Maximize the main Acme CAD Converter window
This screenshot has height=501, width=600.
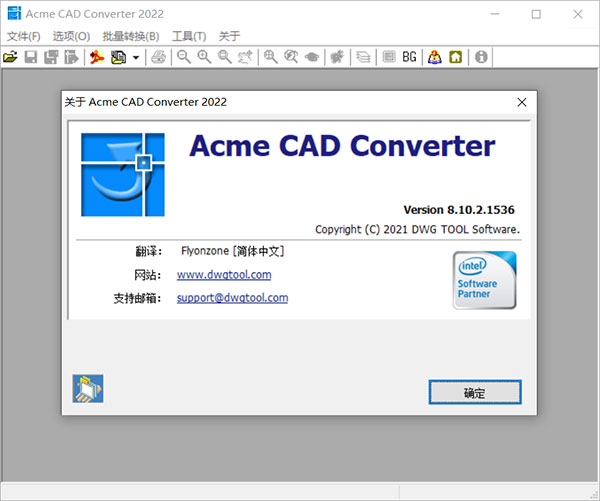click(x=536, y=14)
